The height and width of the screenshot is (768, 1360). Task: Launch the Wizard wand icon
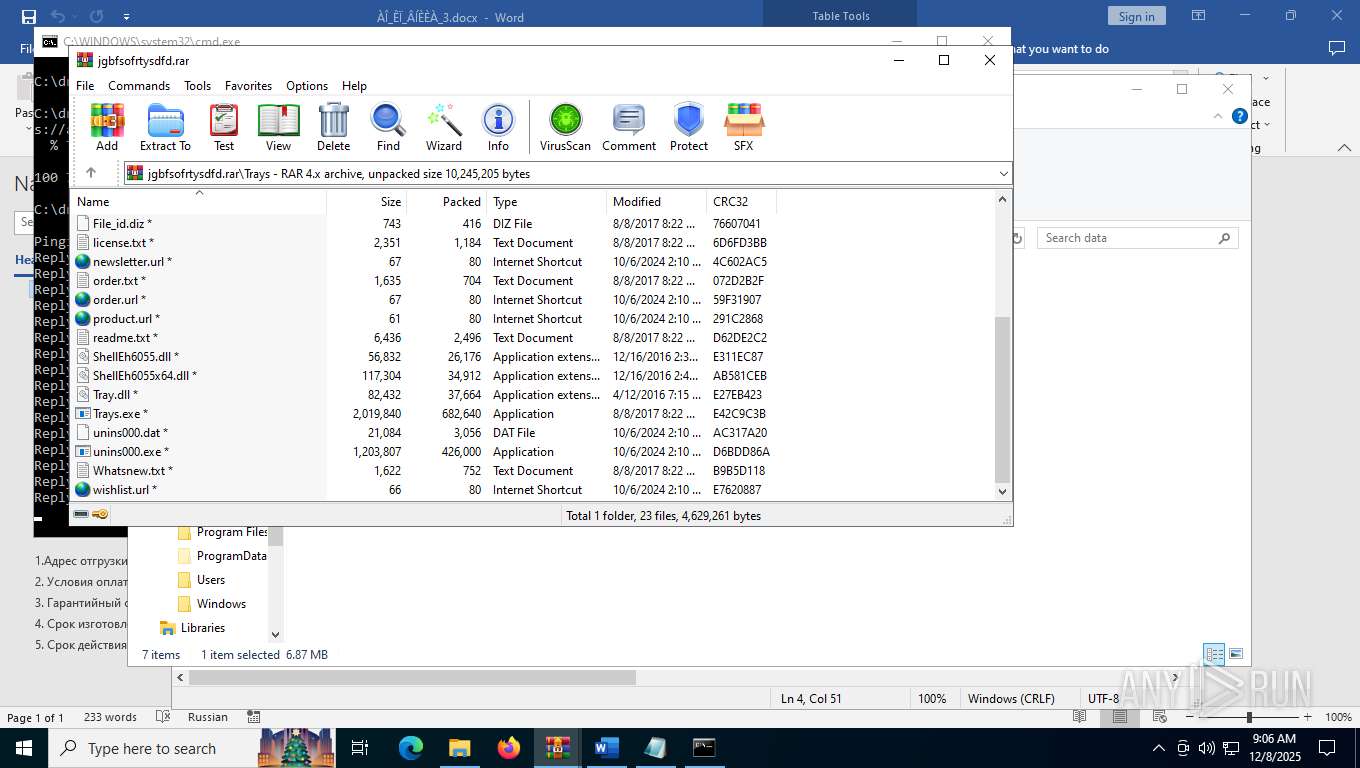[443, 127]
